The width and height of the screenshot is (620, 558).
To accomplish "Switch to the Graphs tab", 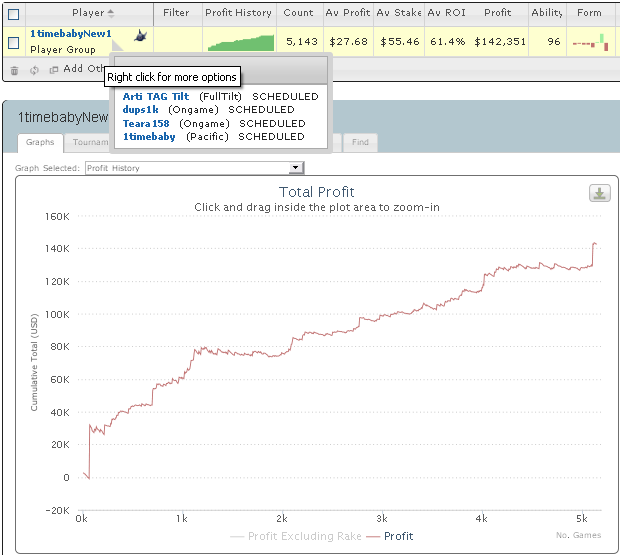I will coord(40,142).
